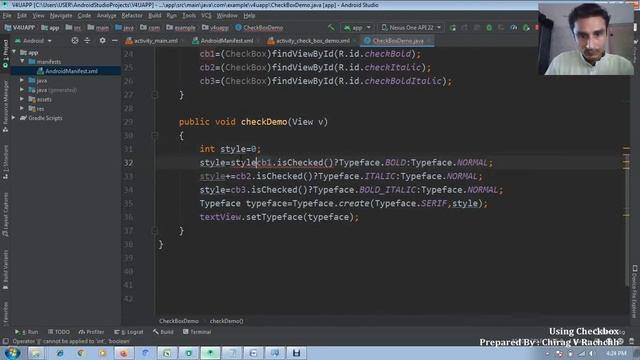640x360 pixels.
Task: Open the Profiler tool window
Action: pyautogui.click(x=91, y=332)
